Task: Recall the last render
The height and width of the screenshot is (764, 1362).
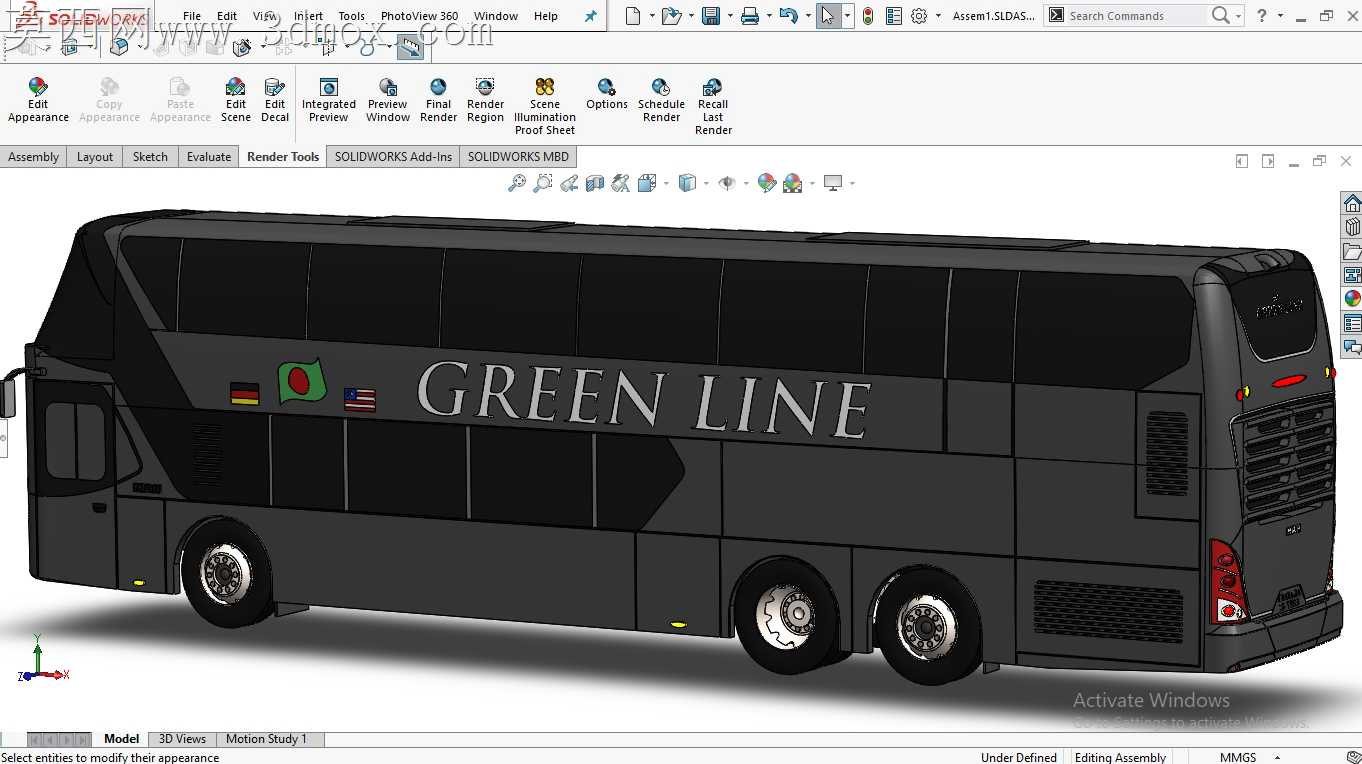Action: 713,106
